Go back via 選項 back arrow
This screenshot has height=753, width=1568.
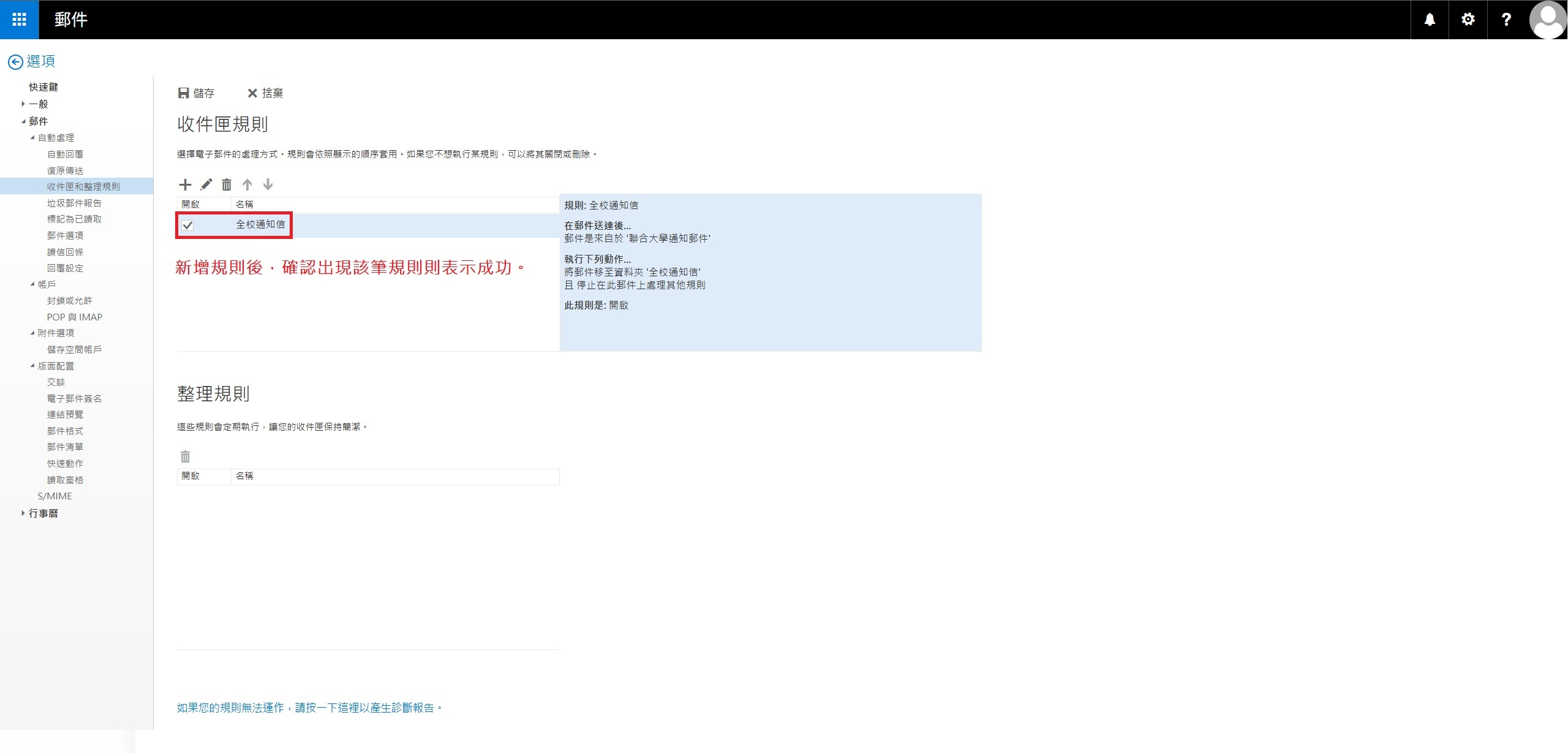tap(15, 61)
